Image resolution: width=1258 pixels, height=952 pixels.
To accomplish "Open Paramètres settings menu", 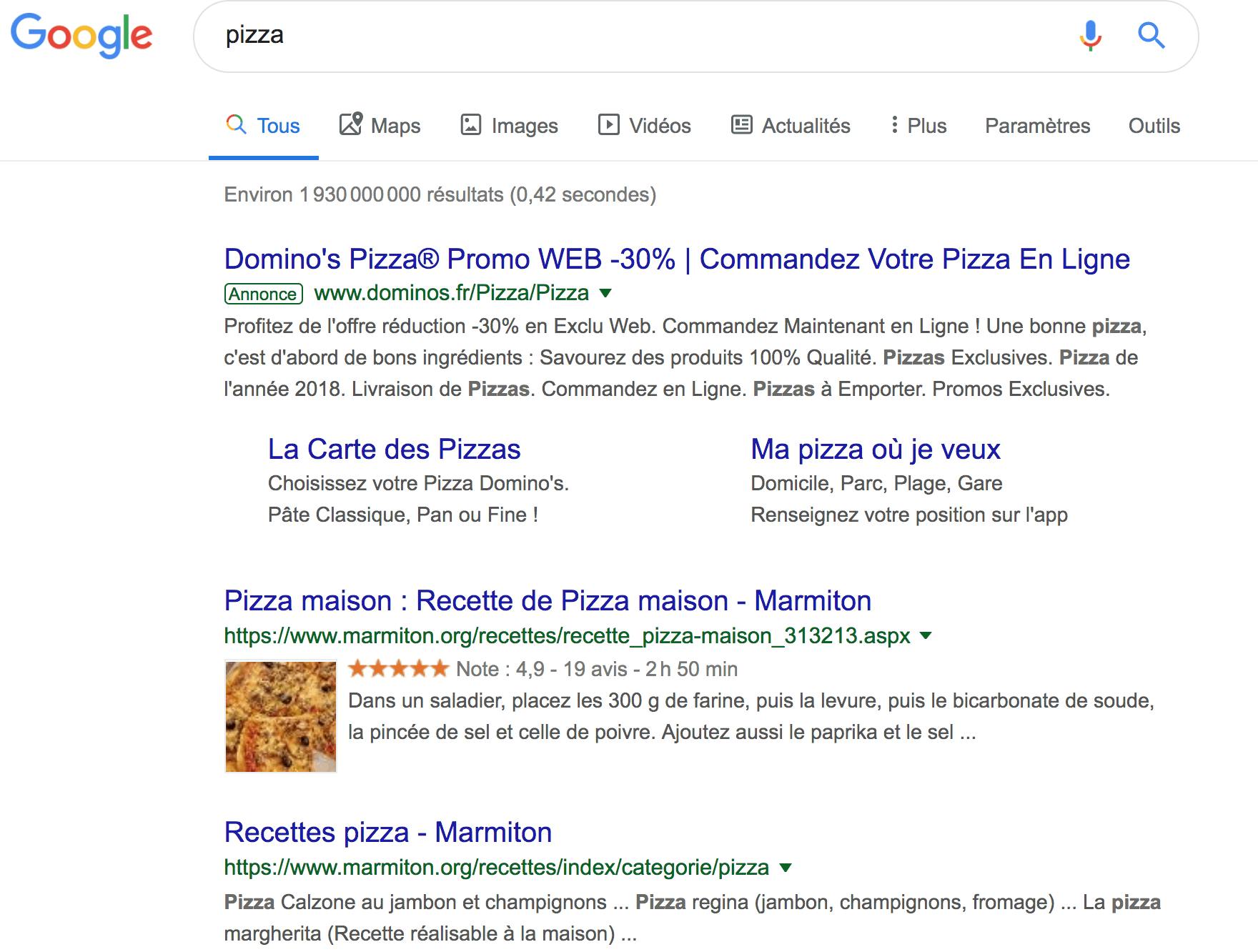I will coord(1037,126).
